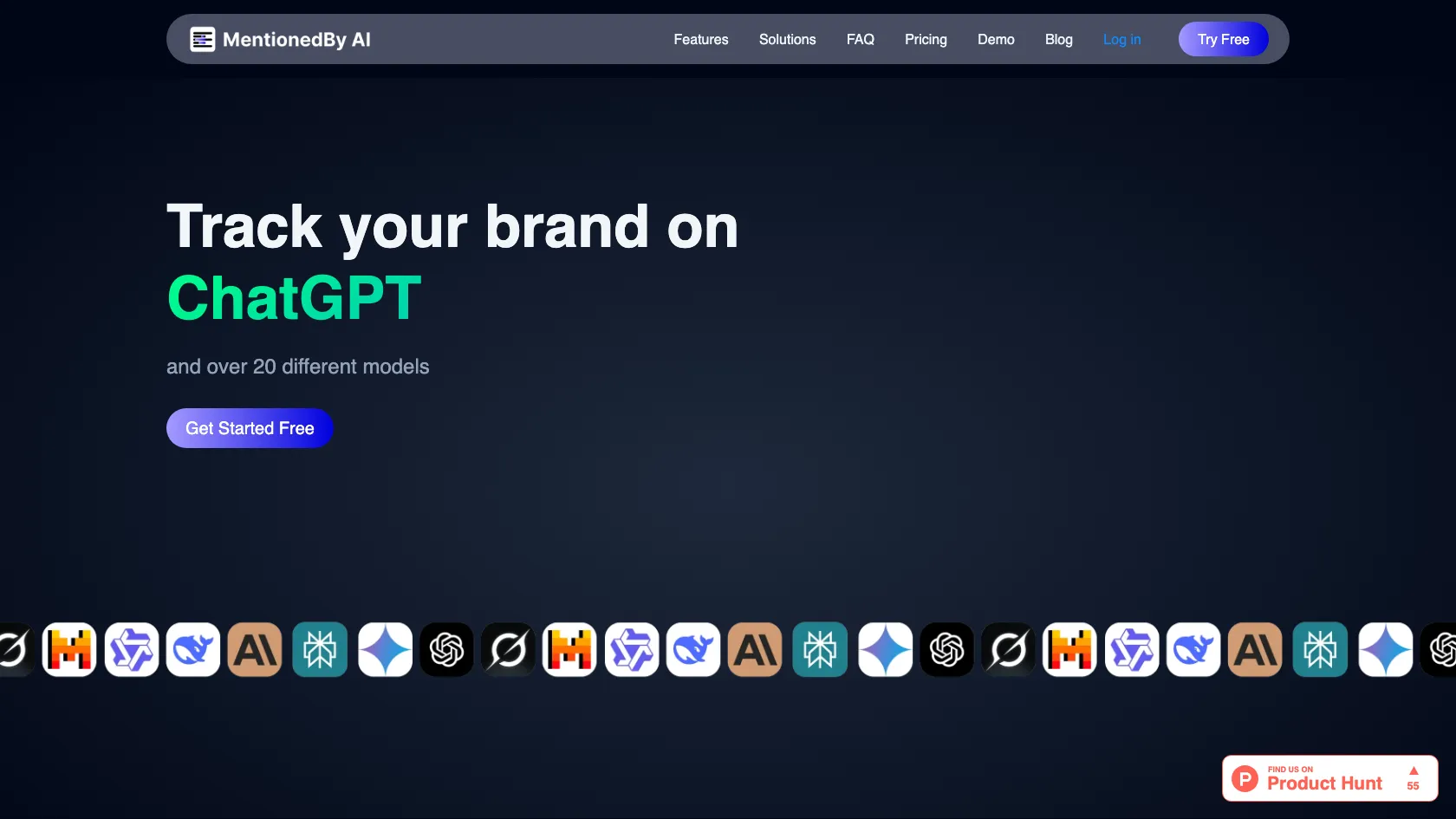The height and width of the screenshot is (819, 1456).
Task: Click the leftmost ChatGPT icon
Action: (447, 649)
